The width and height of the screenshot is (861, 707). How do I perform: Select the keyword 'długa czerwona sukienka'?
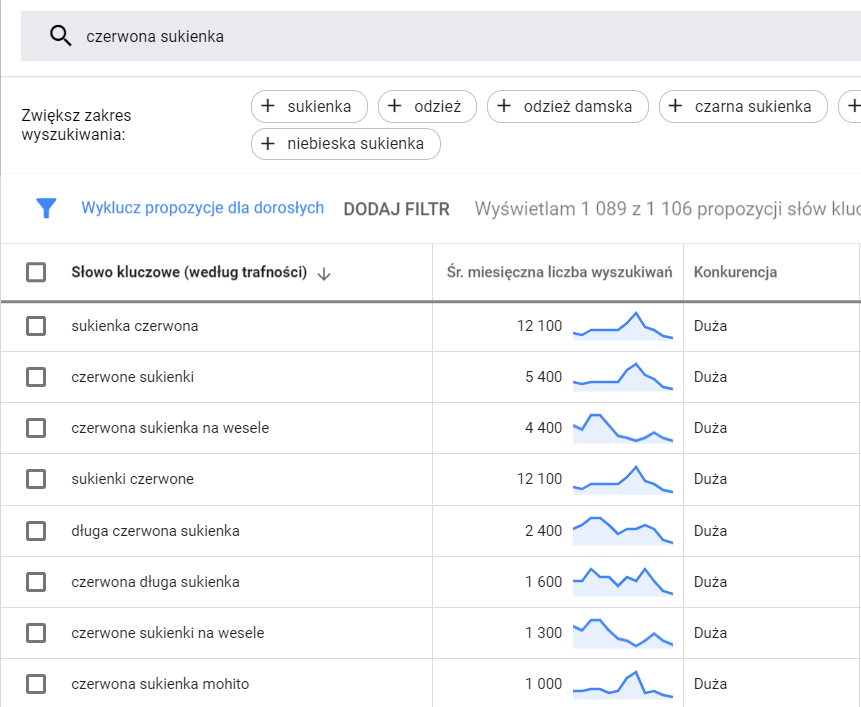click(36, 530)
